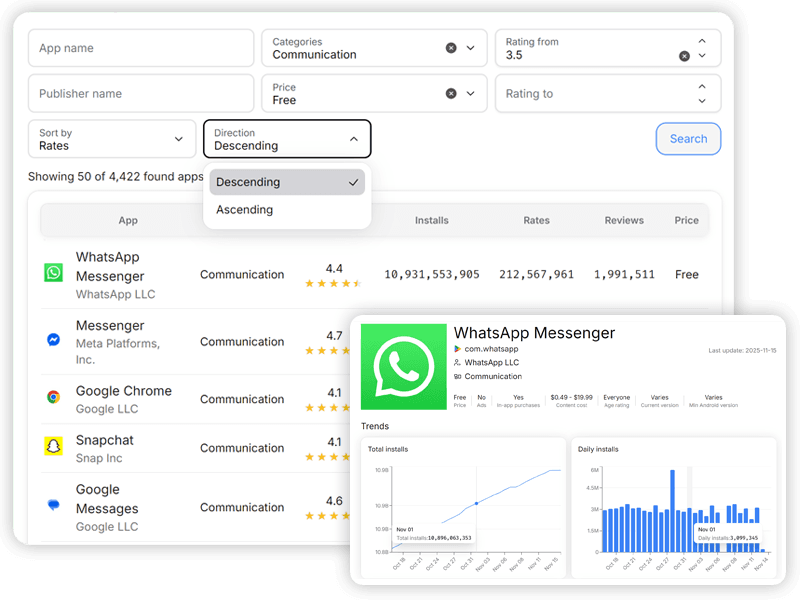Clear the Rating from 3.5 value
Screen dimensions: 800x600
684,56
